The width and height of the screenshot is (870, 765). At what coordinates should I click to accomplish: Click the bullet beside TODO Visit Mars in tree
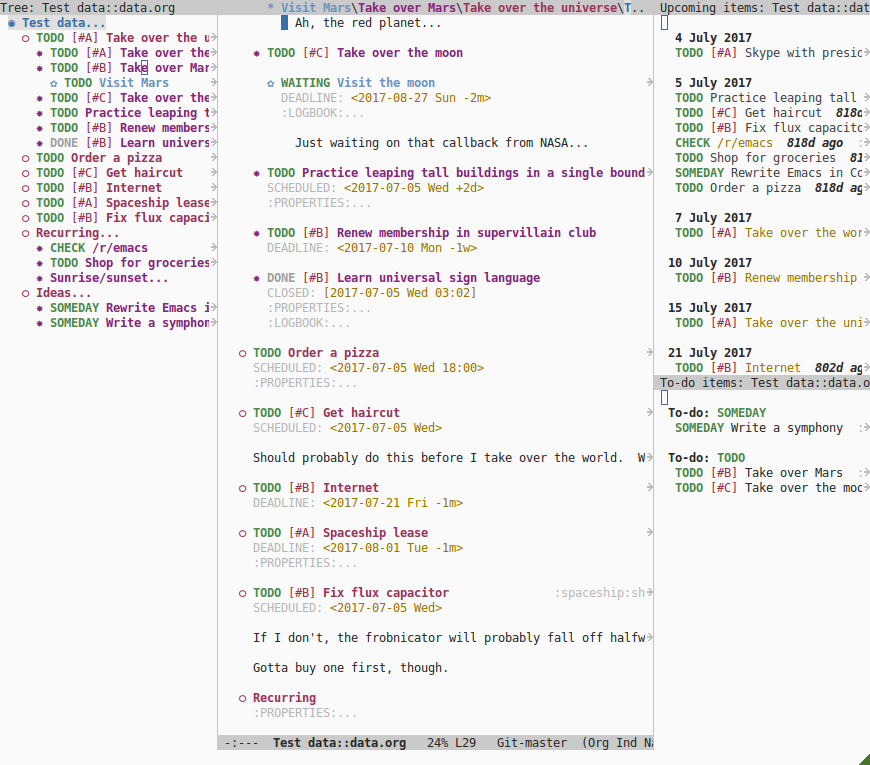pos(53,83)
